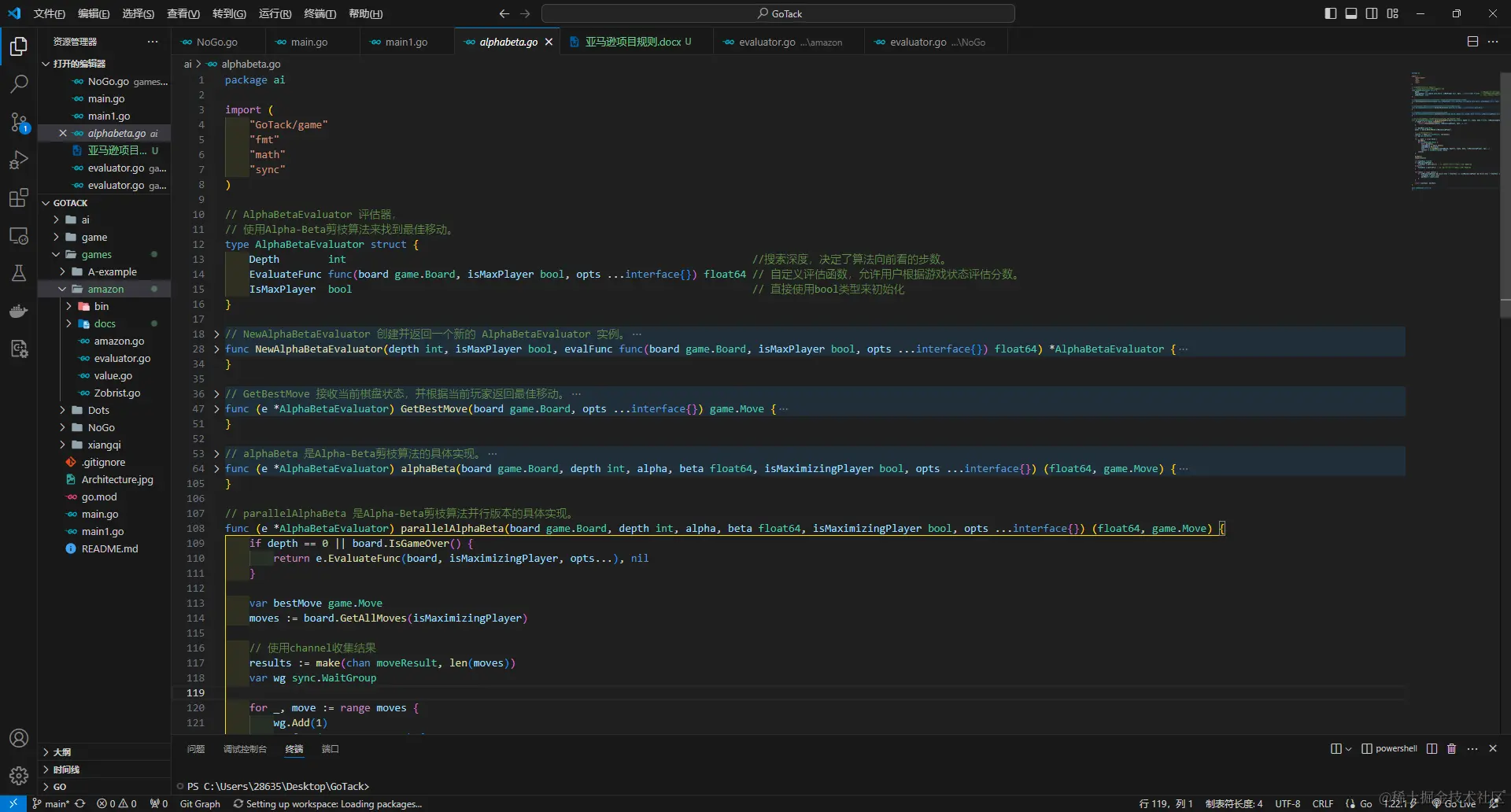This screenshot has width=1511, height=812.
Task: Open remote window from status bar
Action: (x=13, y=803)
